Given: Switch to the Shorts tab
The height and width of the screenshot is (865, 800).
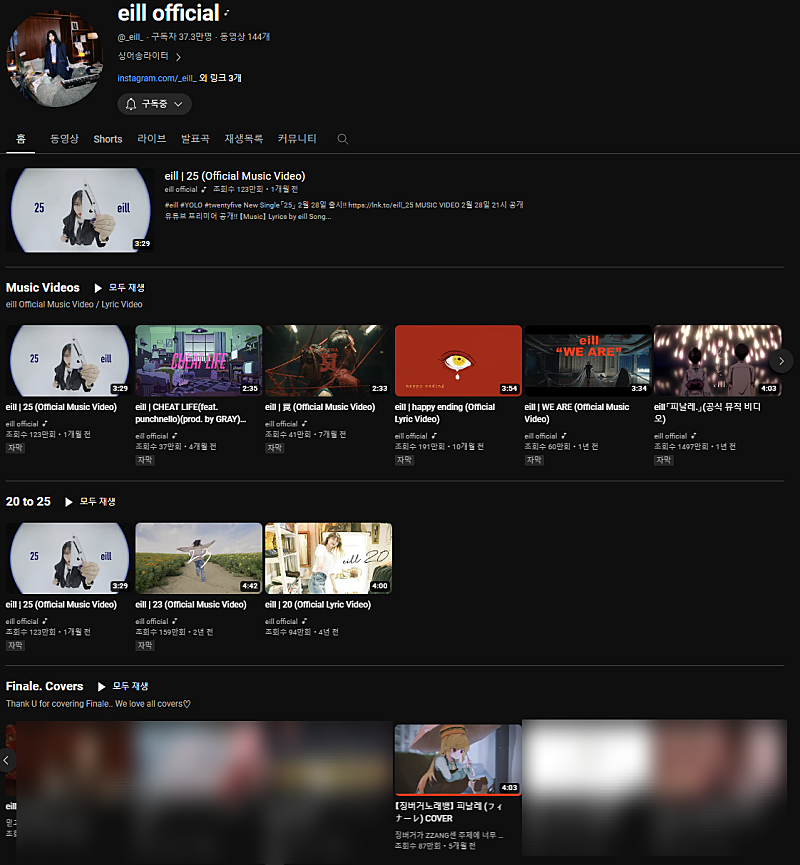Looking at the screenshot, I should click(108, 139).
